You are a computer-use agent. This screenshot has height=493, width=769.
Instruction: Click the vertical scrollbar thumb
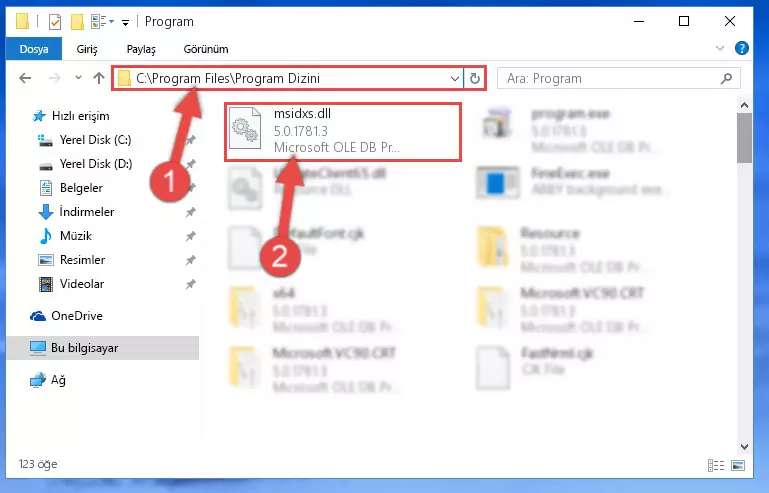click(x=744, y=138)
